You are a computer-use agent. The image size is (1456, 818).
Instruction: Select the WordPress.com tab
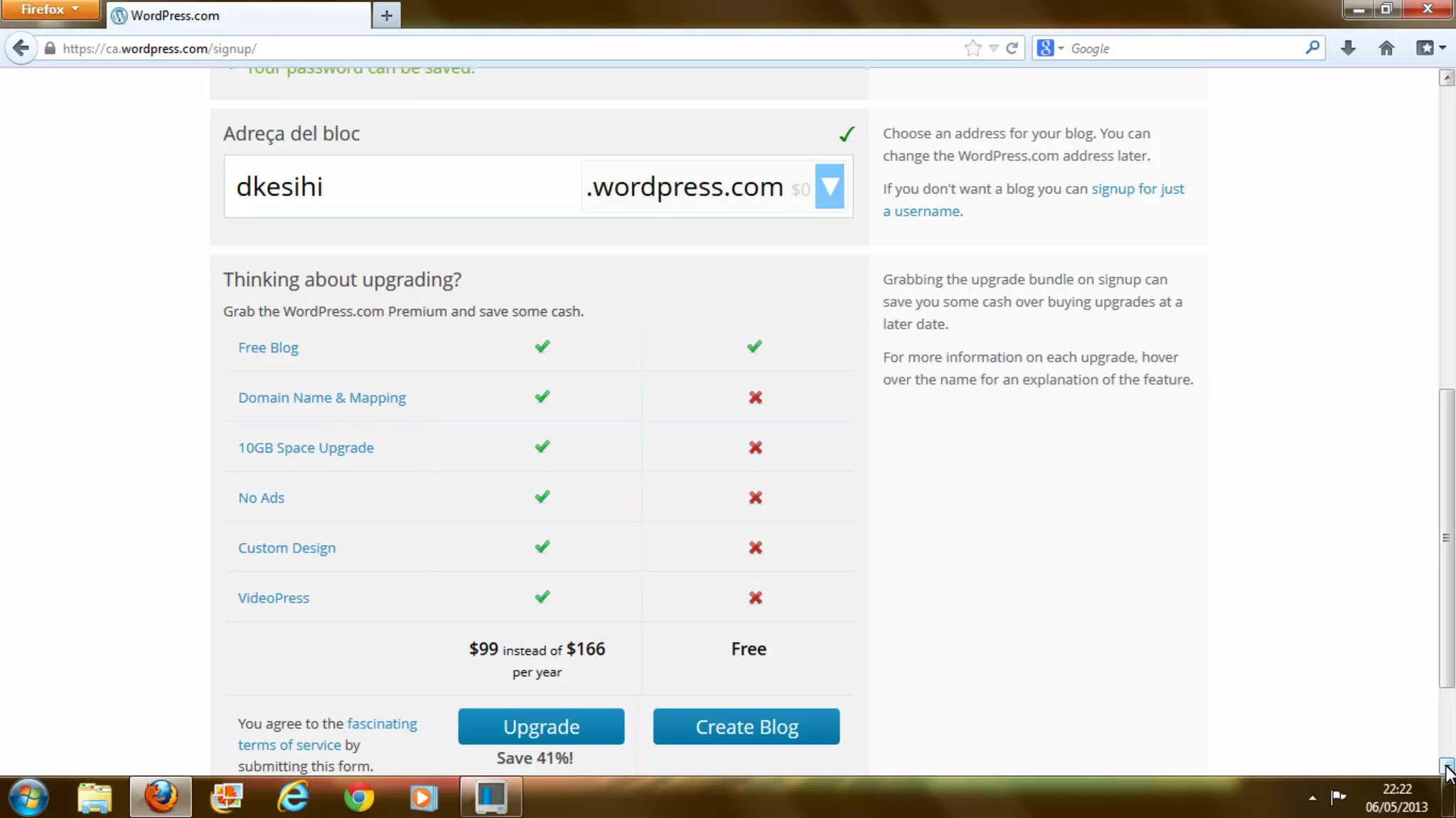pyautogui.click(x=238, y=15)
